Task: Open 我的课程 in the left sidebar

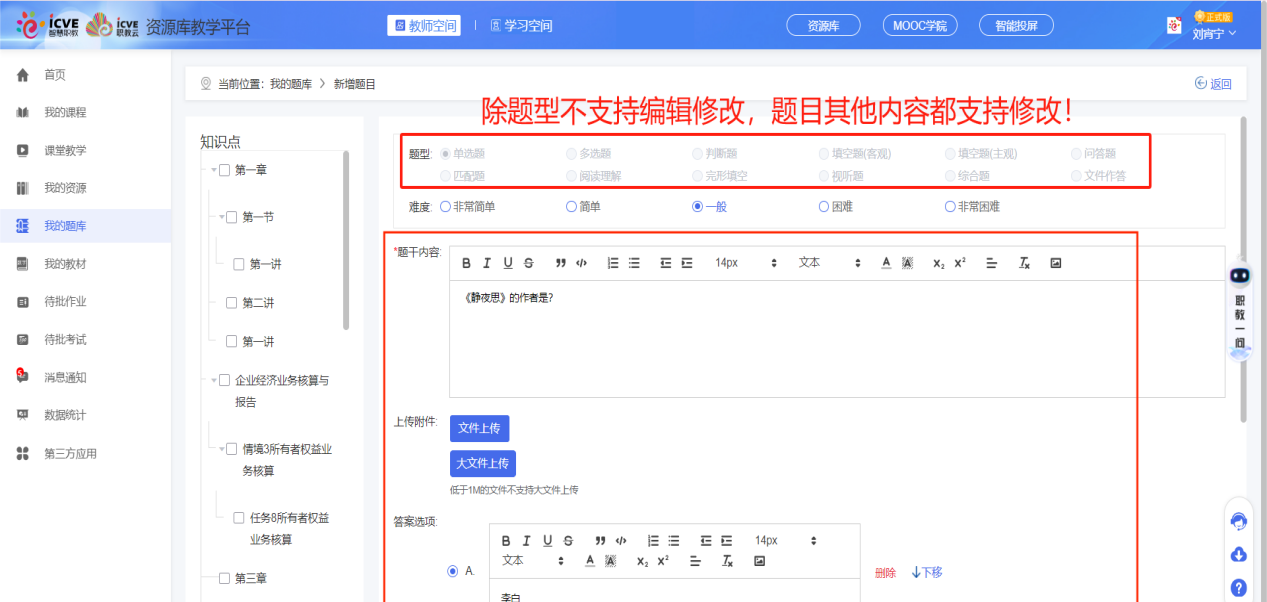Action: coord(65,112)
